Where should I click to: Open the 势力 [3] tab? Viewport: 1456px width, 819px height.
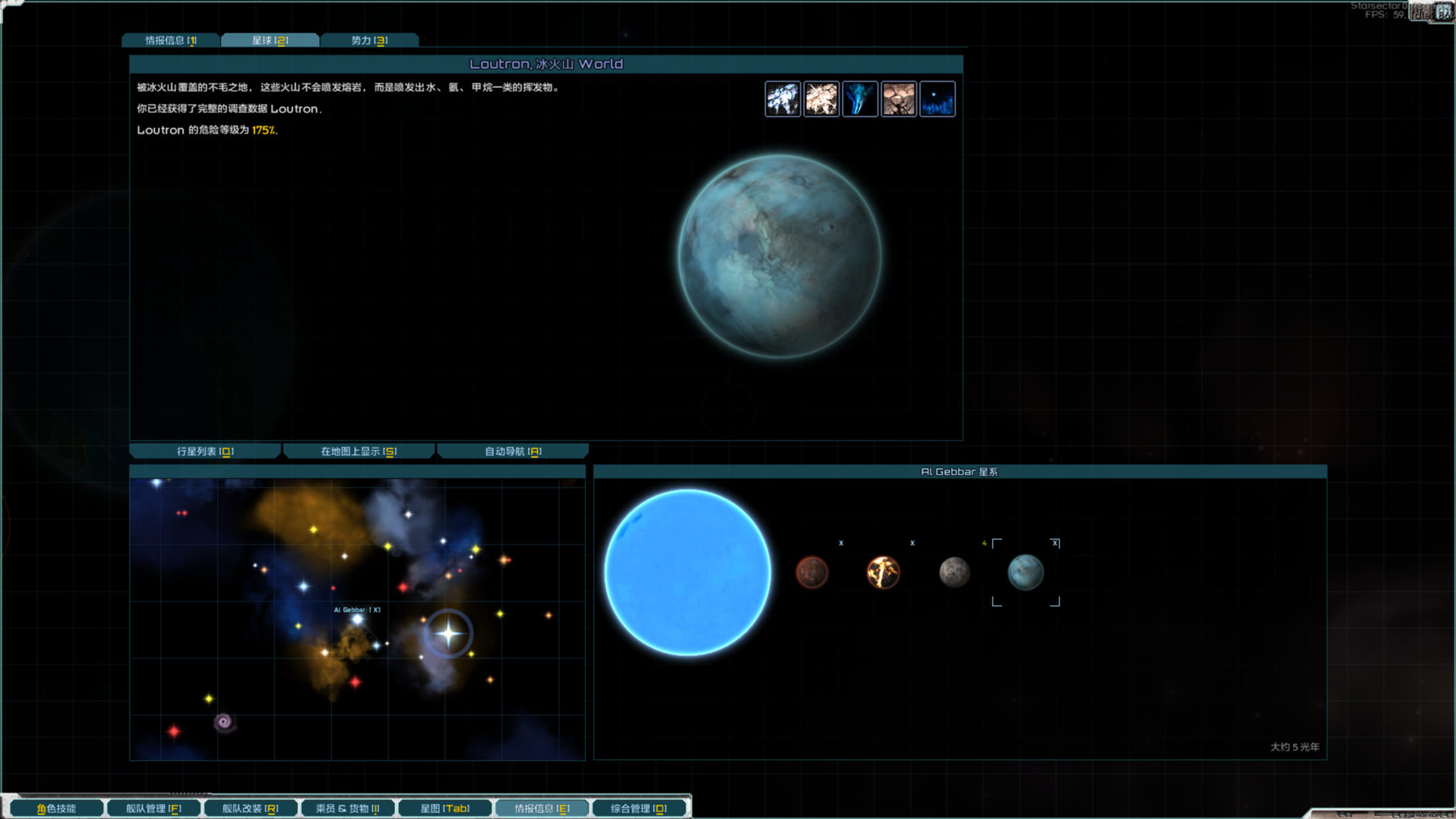(369, 40)
